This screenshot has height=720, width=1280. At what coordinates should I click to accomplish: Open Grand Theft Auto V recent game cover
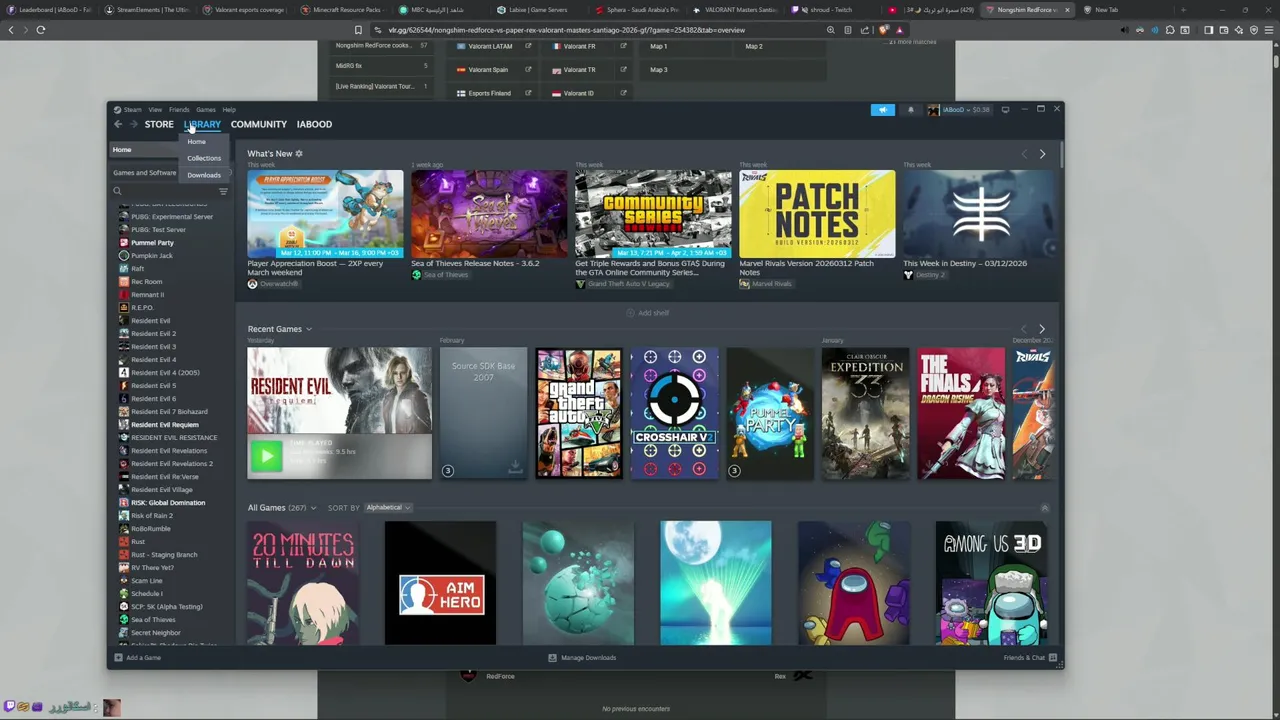(578, 413)
